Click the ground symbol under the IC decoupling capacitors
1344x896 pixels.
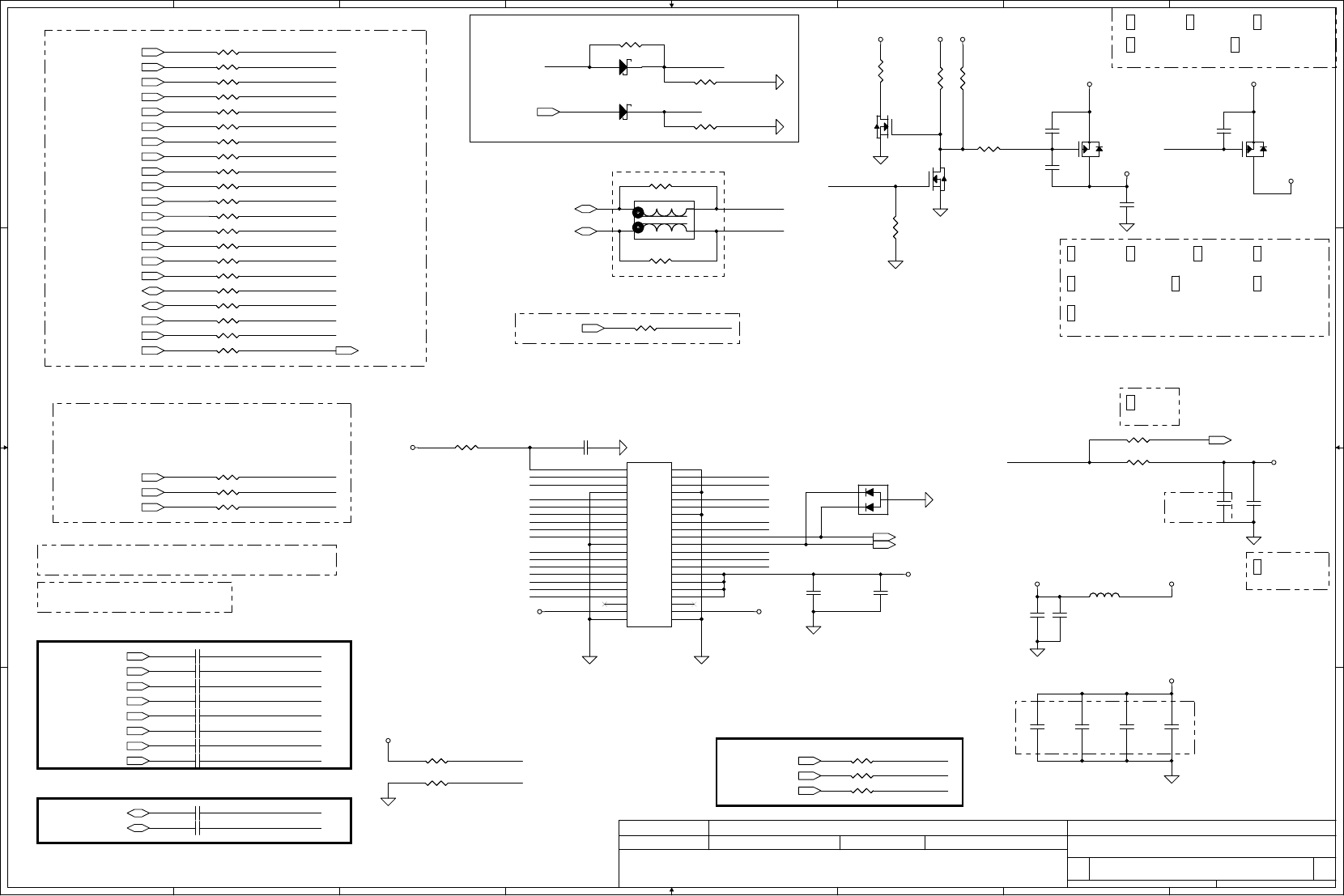[814, 630]
